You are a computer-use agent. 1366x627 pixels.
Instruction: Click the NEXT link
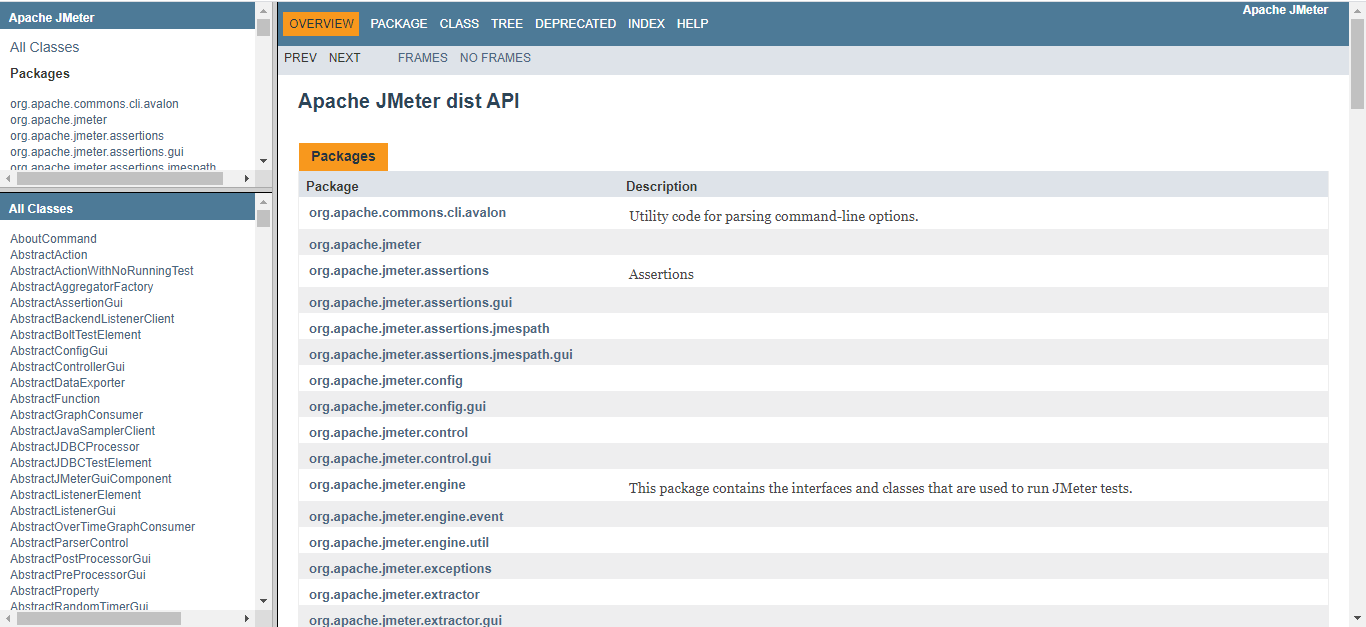coord(344,58)
